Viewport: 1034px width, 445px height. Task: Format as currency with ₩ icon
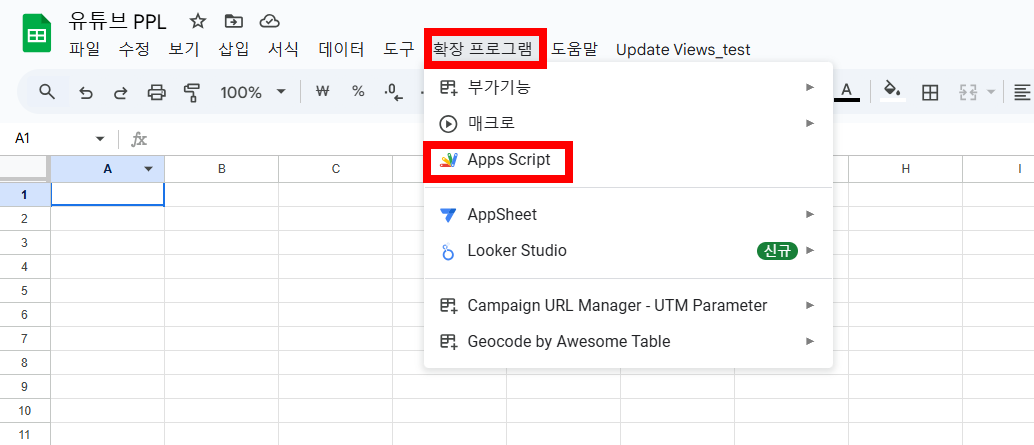tap(322, 92)
